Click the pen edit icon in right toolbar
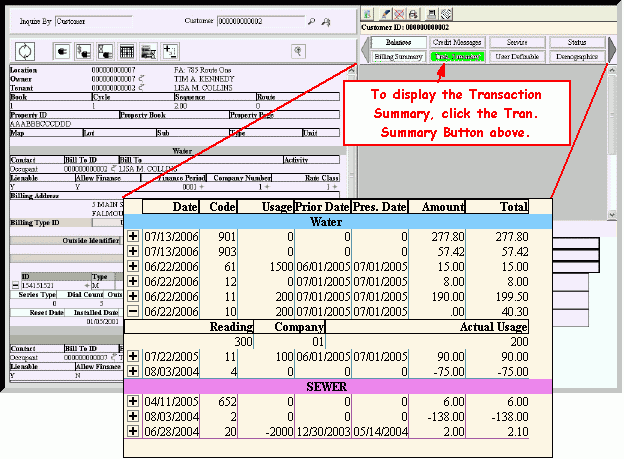Viewport: 624px width, 459px height. pos(385,14)
